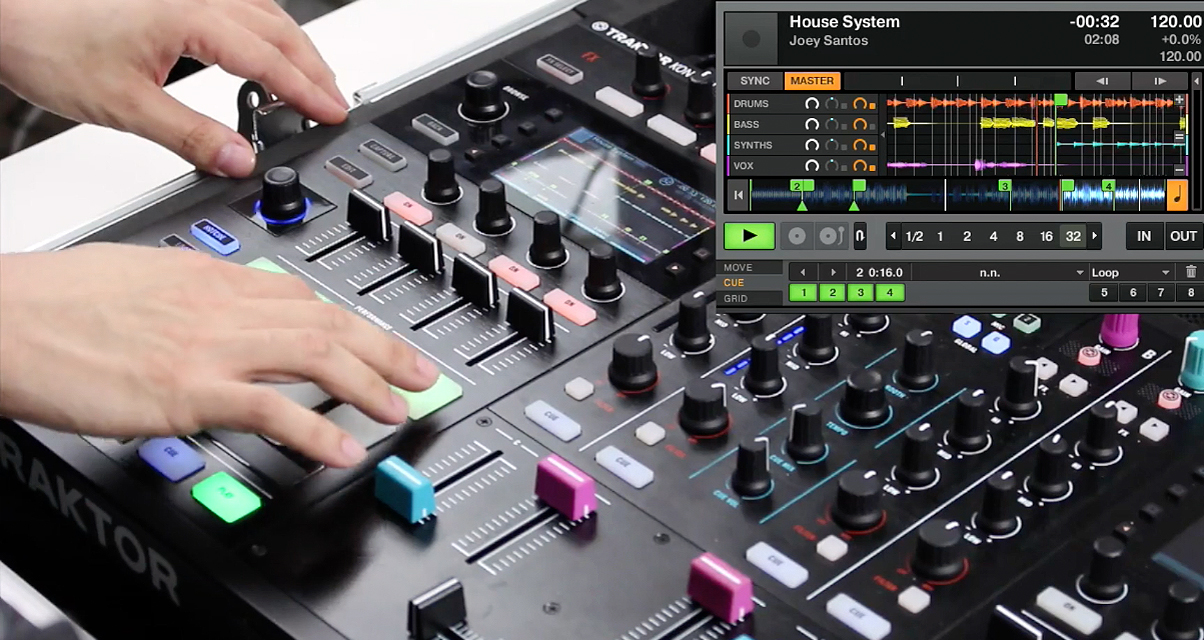Open the Loop cue type dropdown

tap(1130, 272)
